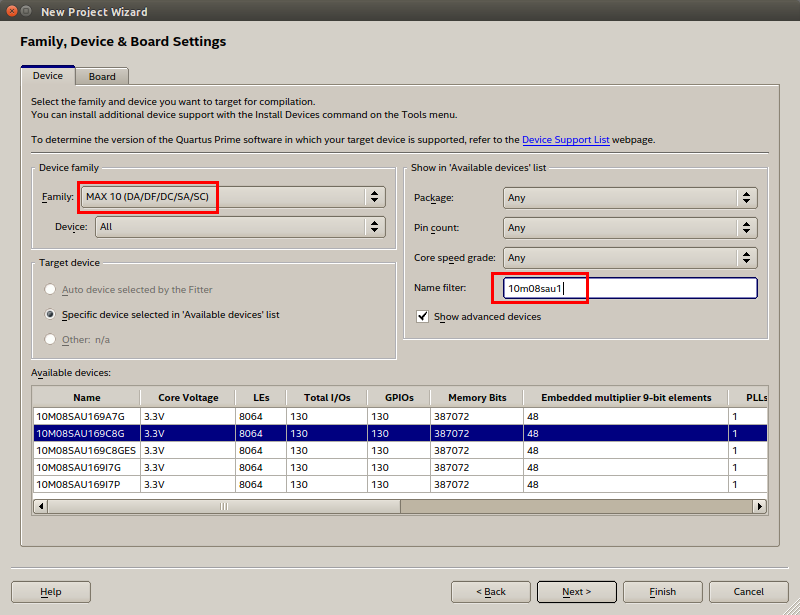800x615 pixels.
Task: Switch to the Device tab
Action: pyautogui.click(x=48, y=76)
